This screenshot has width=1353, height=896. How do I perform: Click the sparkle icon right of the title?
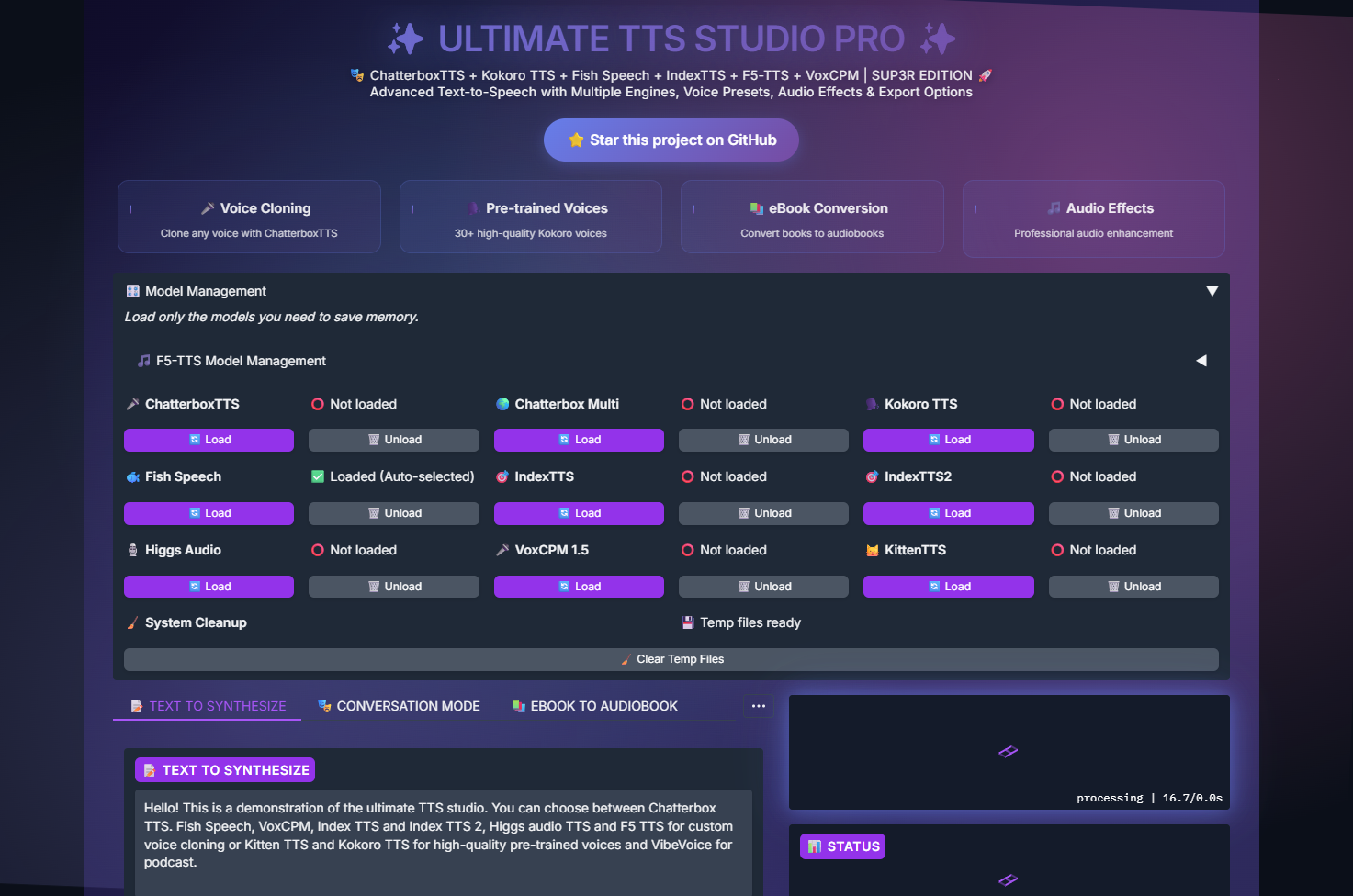coord(938,39)
